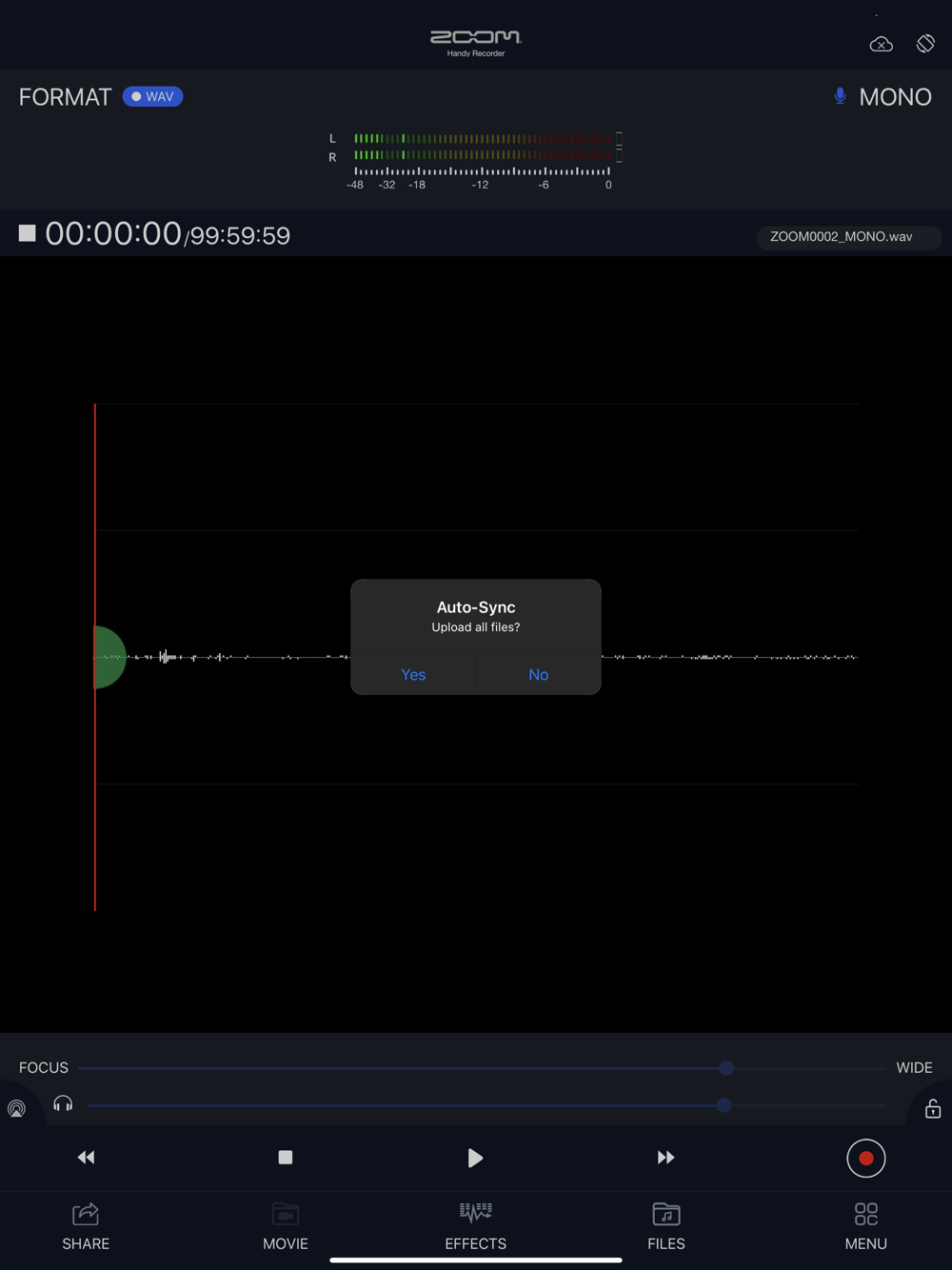This screenshot has width=952, height=1270.
Task: Tap the play button
Action: tap(475, 1158)
